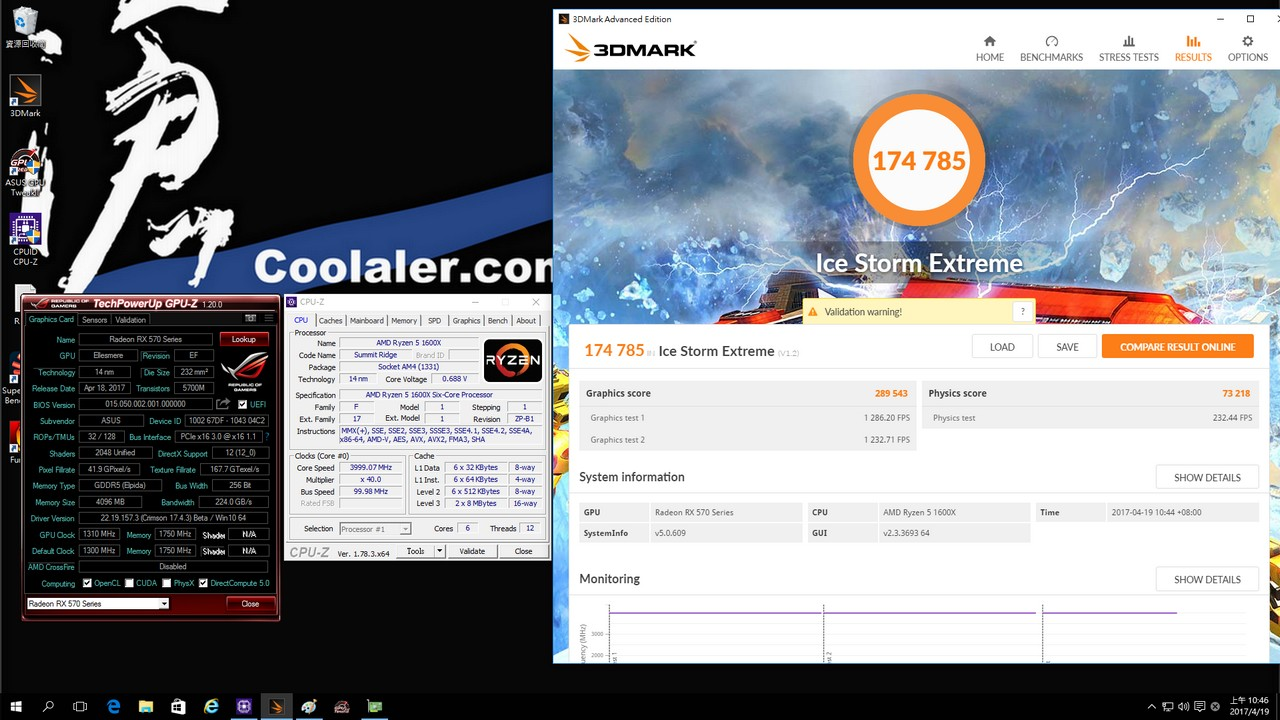
Task: Open the CPU-Z Processor #1 selection dropdown
Action: [x=375, y=529]
